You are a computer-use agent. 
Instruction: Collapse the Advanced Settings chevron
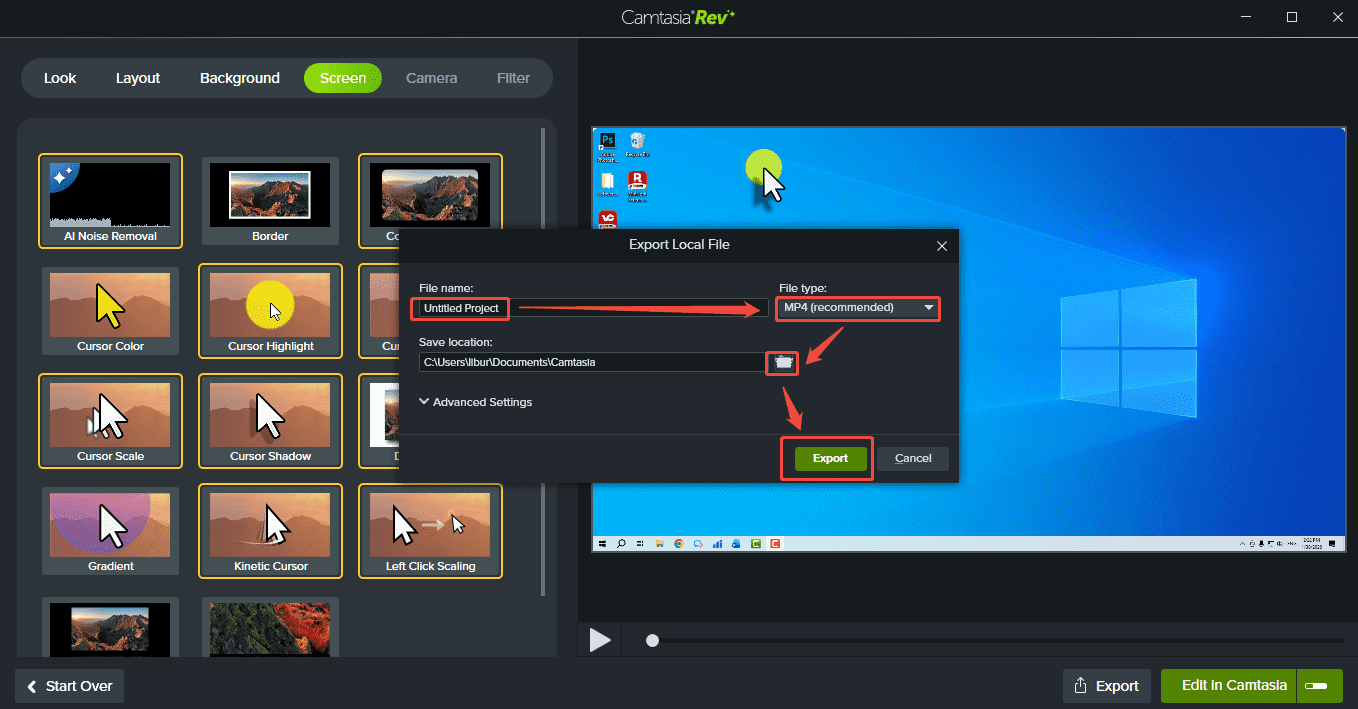[x=424, y=401]
